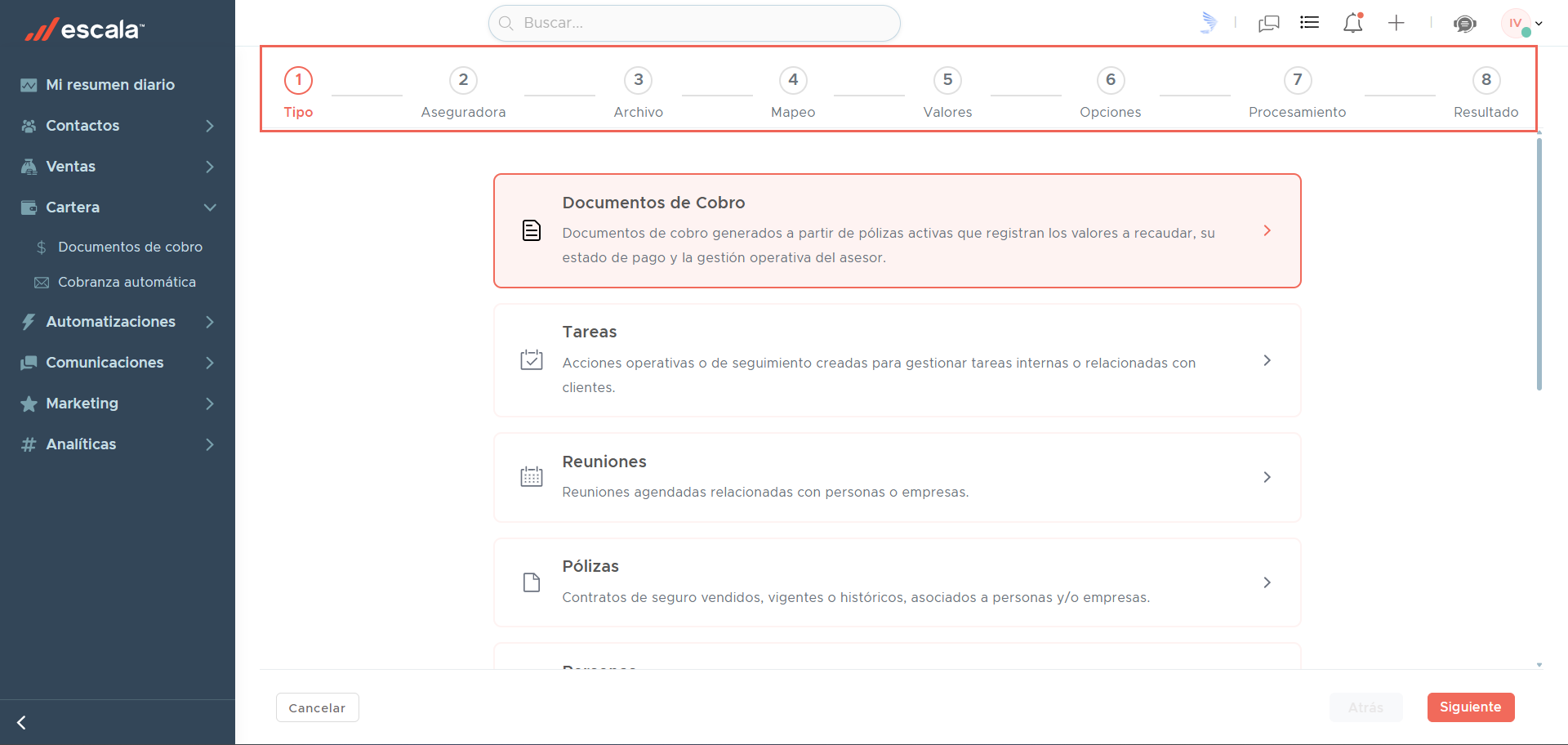Expand the Contactos menu chevron
The height and width of the screenshot is (745, 1568).
click(210, 126)
